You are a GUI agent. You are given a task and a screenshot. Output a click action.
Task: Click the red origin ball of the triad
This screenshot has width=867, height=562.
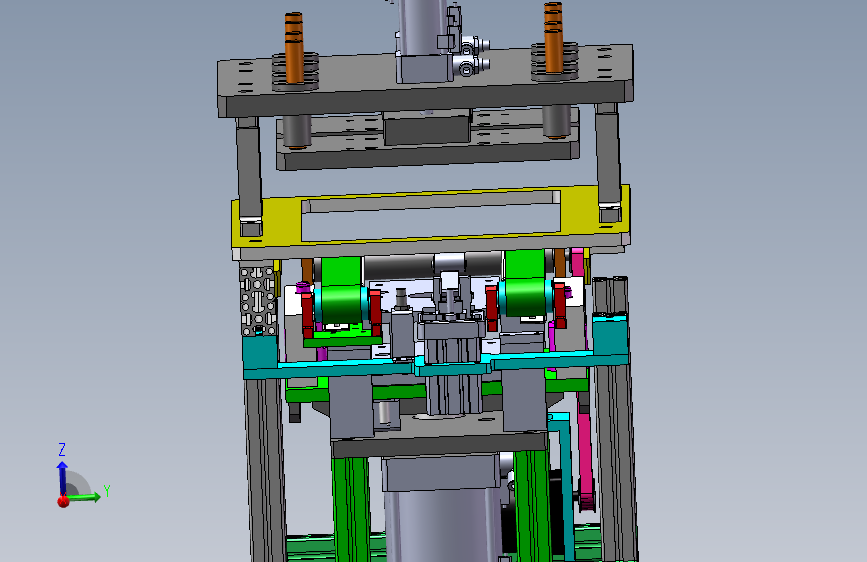[63, 501]
